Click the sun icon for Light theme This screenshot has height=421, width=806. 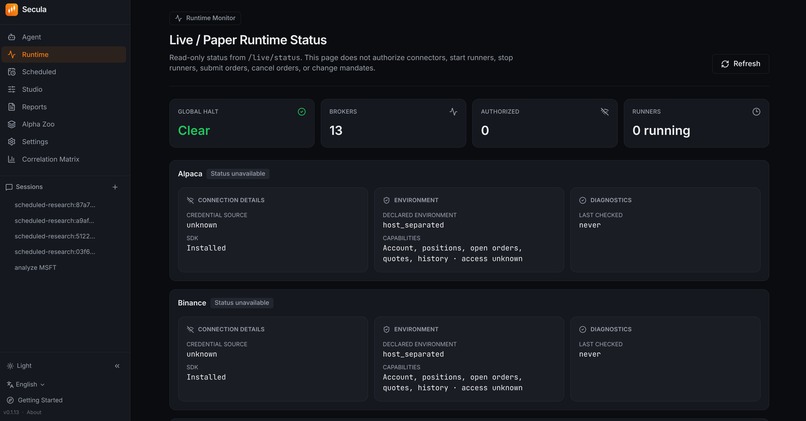10,366
